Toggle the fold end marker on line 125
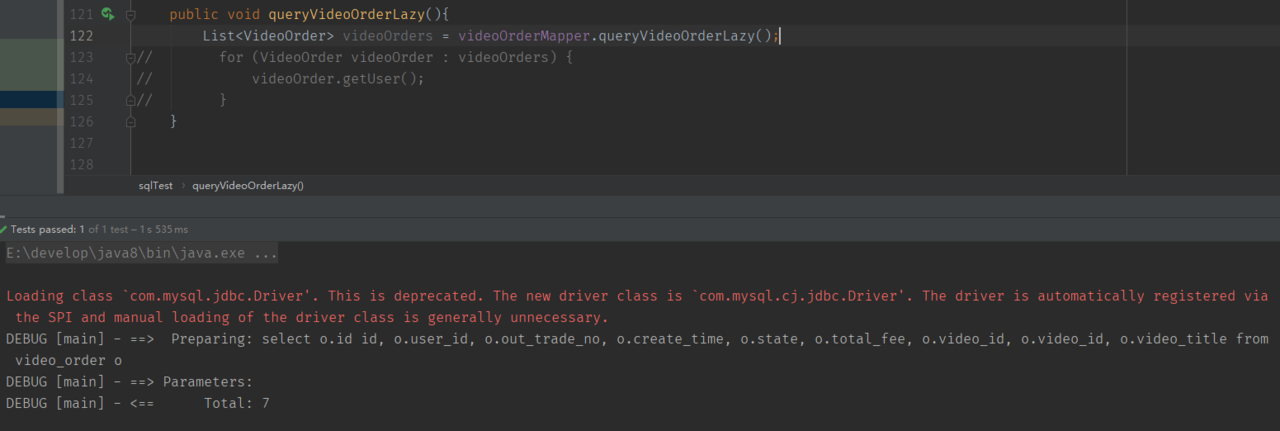 click(131, 100)
